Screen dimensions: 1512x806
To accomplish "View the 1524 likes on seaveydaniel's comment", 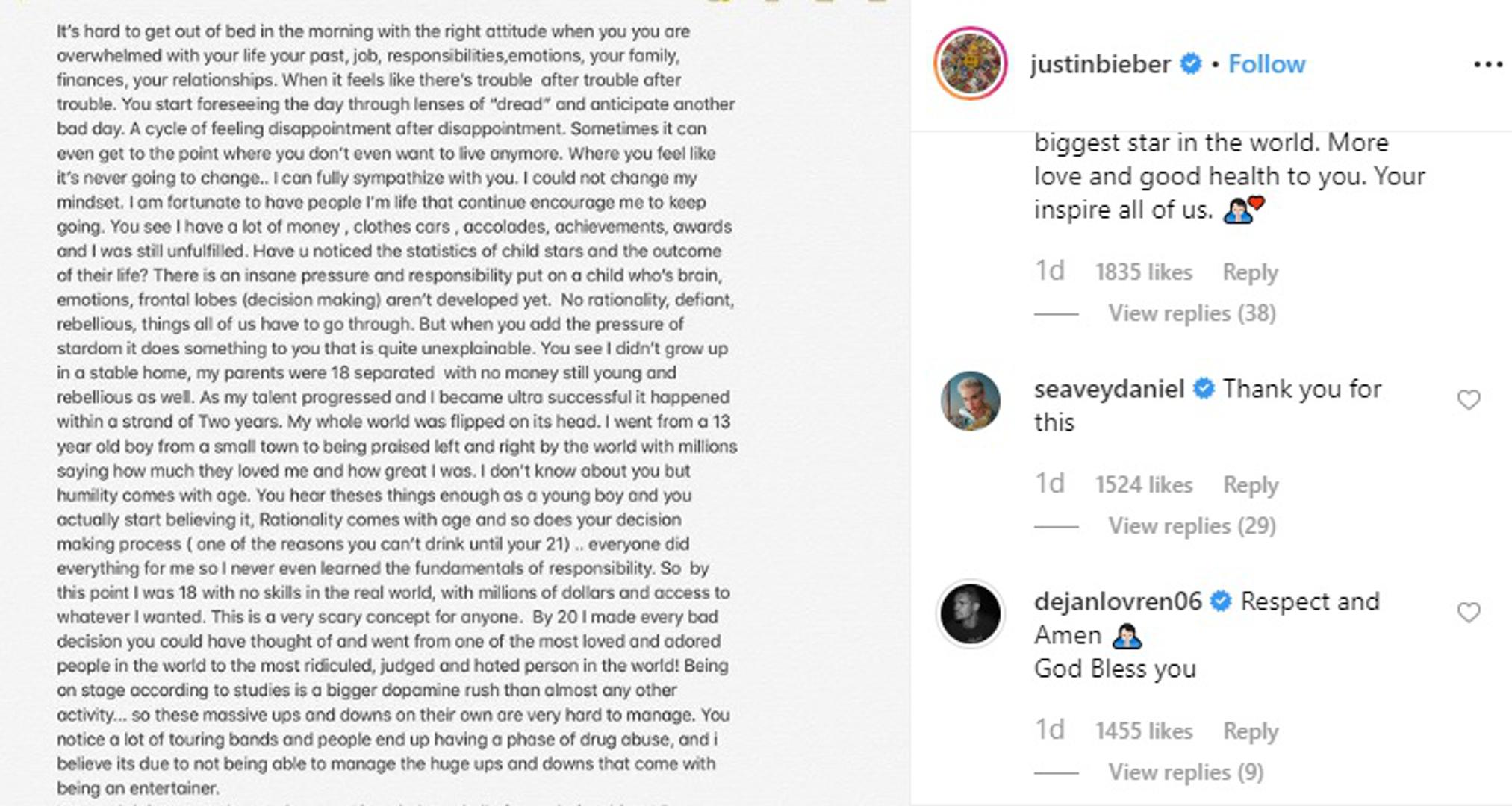I will coord(1143,485).
